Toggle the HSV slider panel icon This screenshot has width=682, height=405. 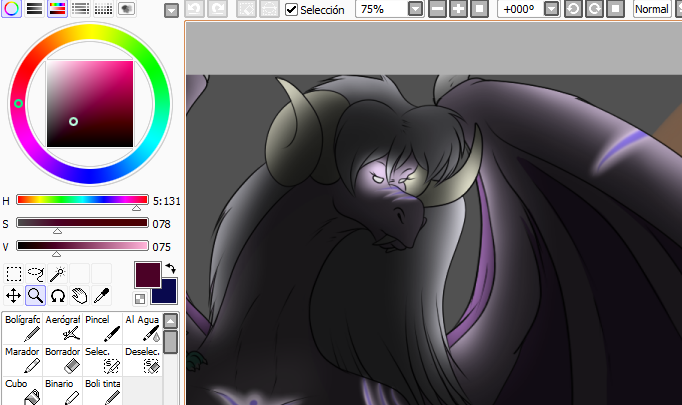point(57,8)
